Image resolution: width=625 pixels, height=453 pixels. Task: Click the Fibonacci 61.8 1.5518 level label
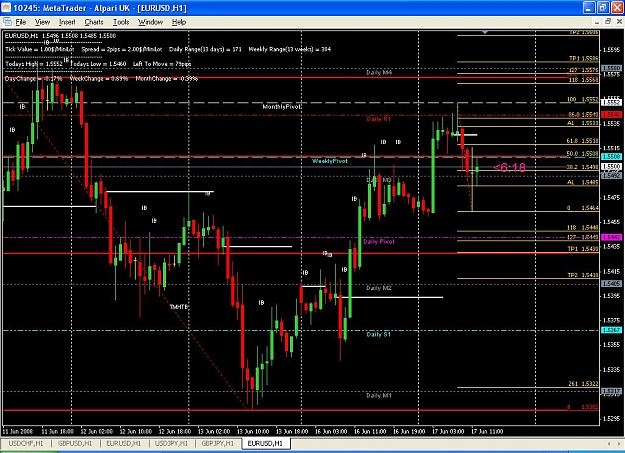pos(582,141)
